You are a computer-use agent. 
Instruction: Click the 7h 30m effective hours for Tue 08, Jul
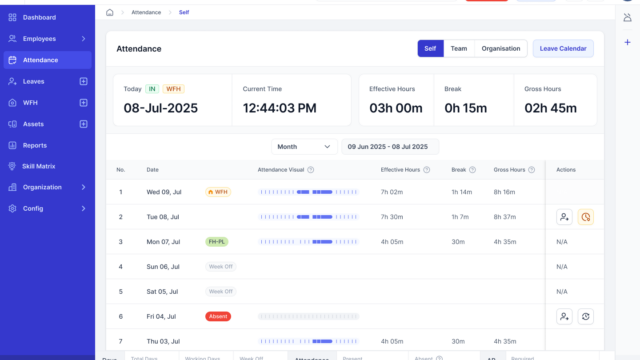pyautogui.click(x=392, y=217)
